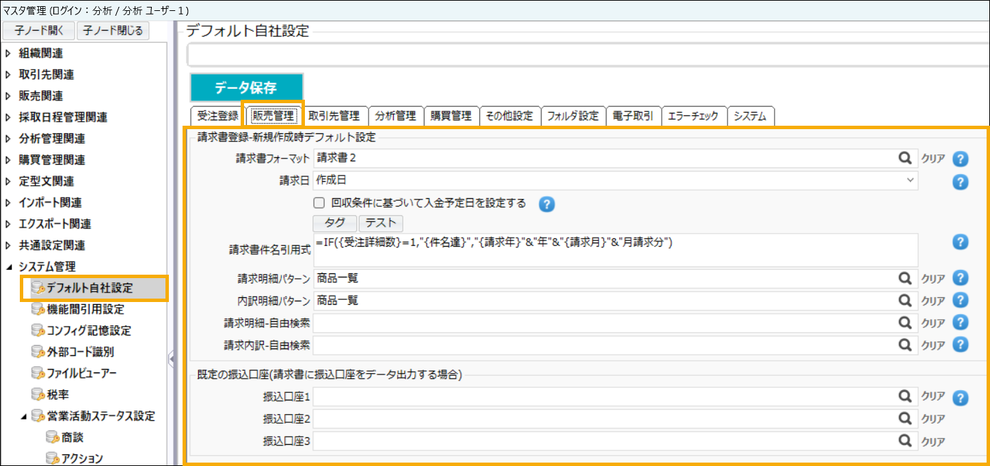This screenshot has height=466, width=990.
Task: Expand the 取引先関連 tree node
Action: 8,75
